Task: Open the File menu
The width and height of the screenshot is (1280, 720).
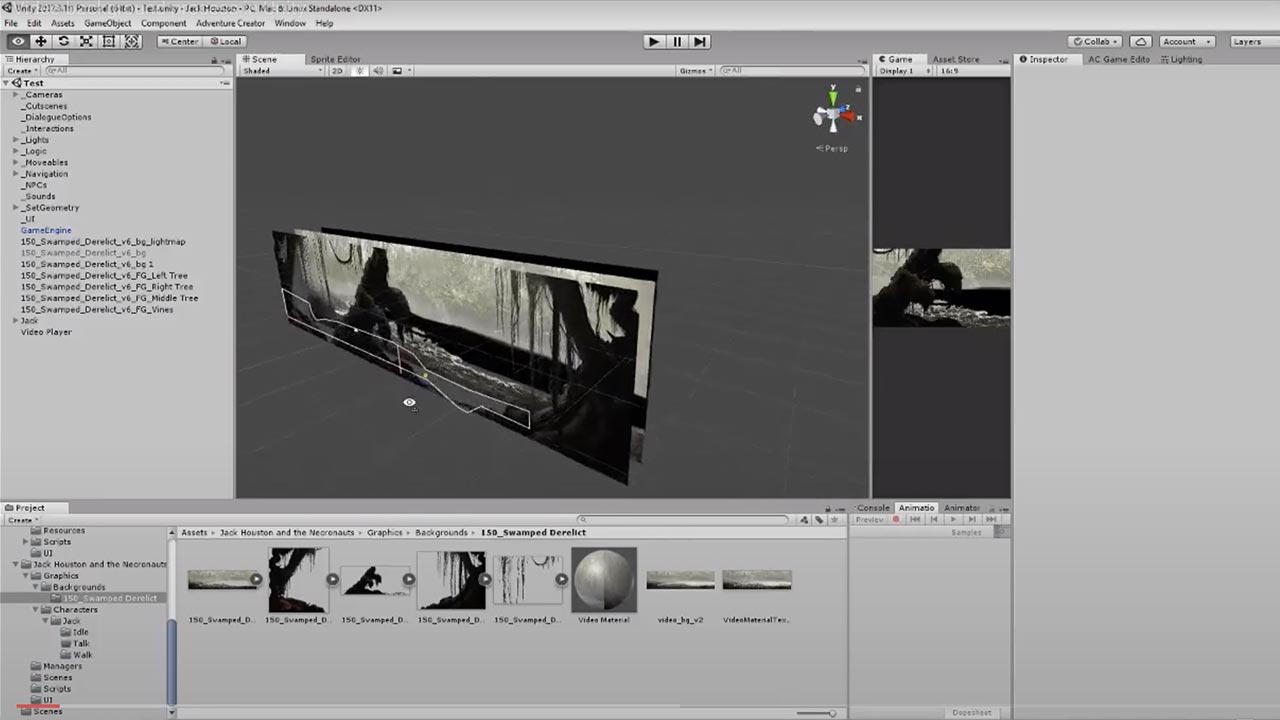Action: 11,23
